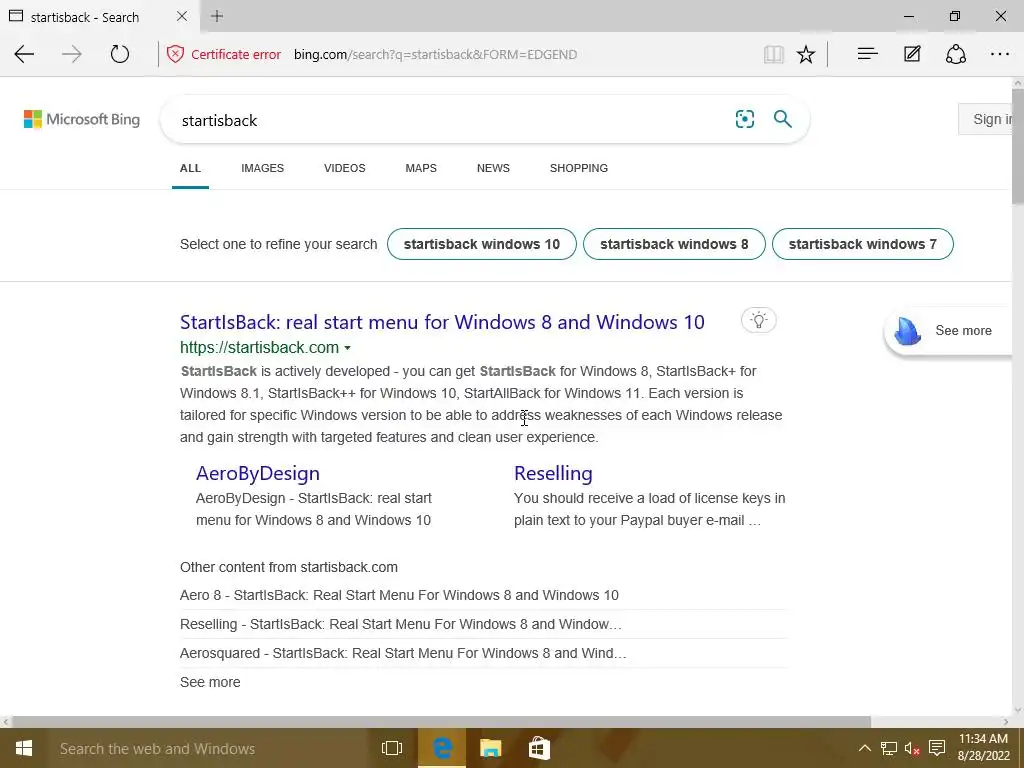Click the scroll down arrow of vertical scrollbar

[x=1017, y=710]
